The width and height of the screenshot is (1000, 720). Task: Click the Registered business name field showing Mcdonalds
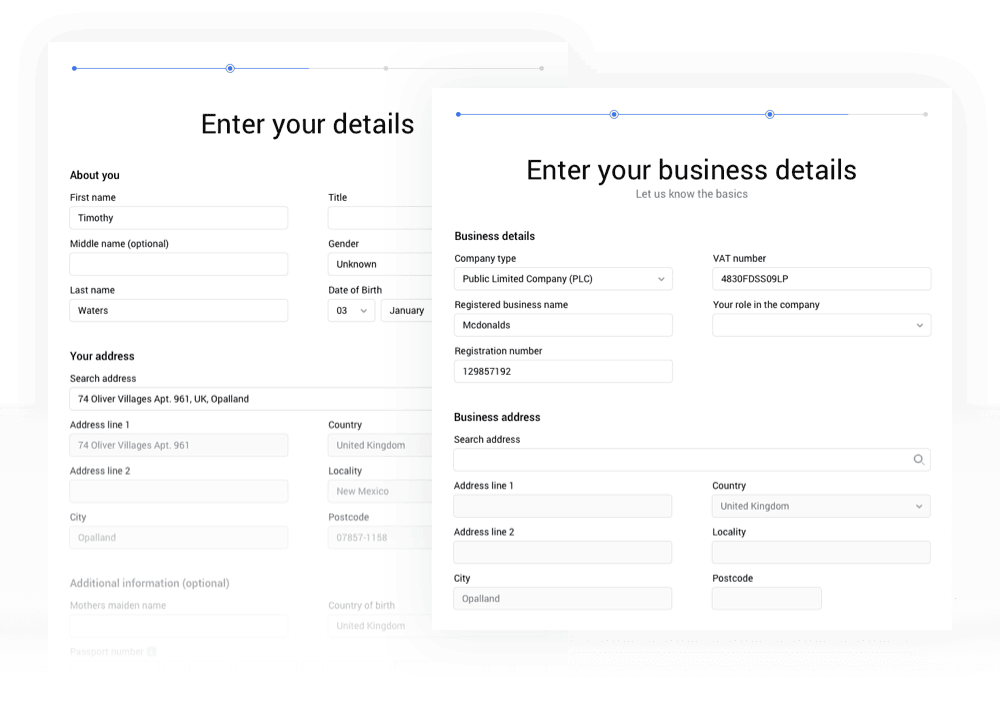pyautogui.click(x=563, y=325)
